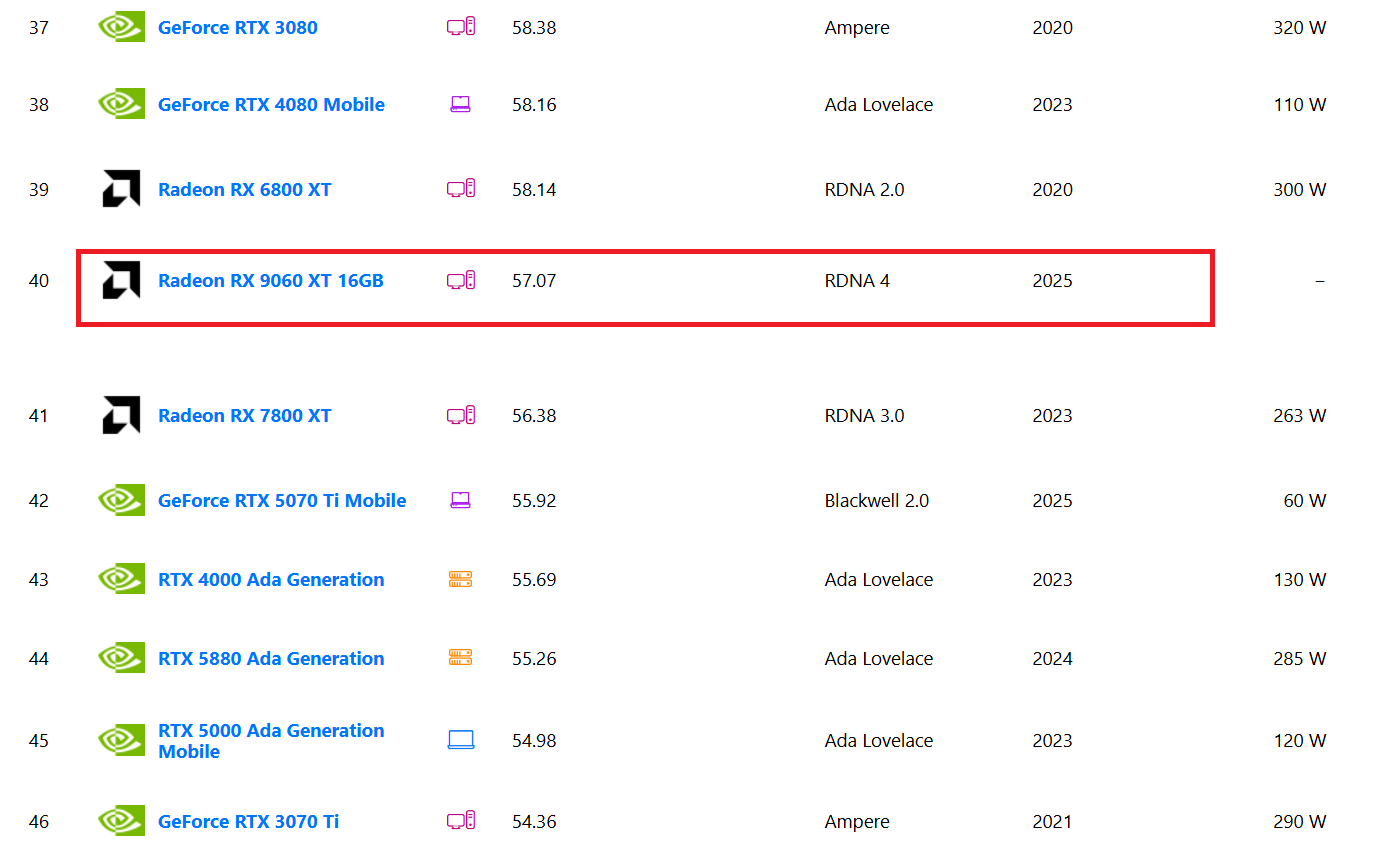Viewport: 1385px width, 850px height.
Task: Click the score 54.98
Action: click(x=534, y=741)
